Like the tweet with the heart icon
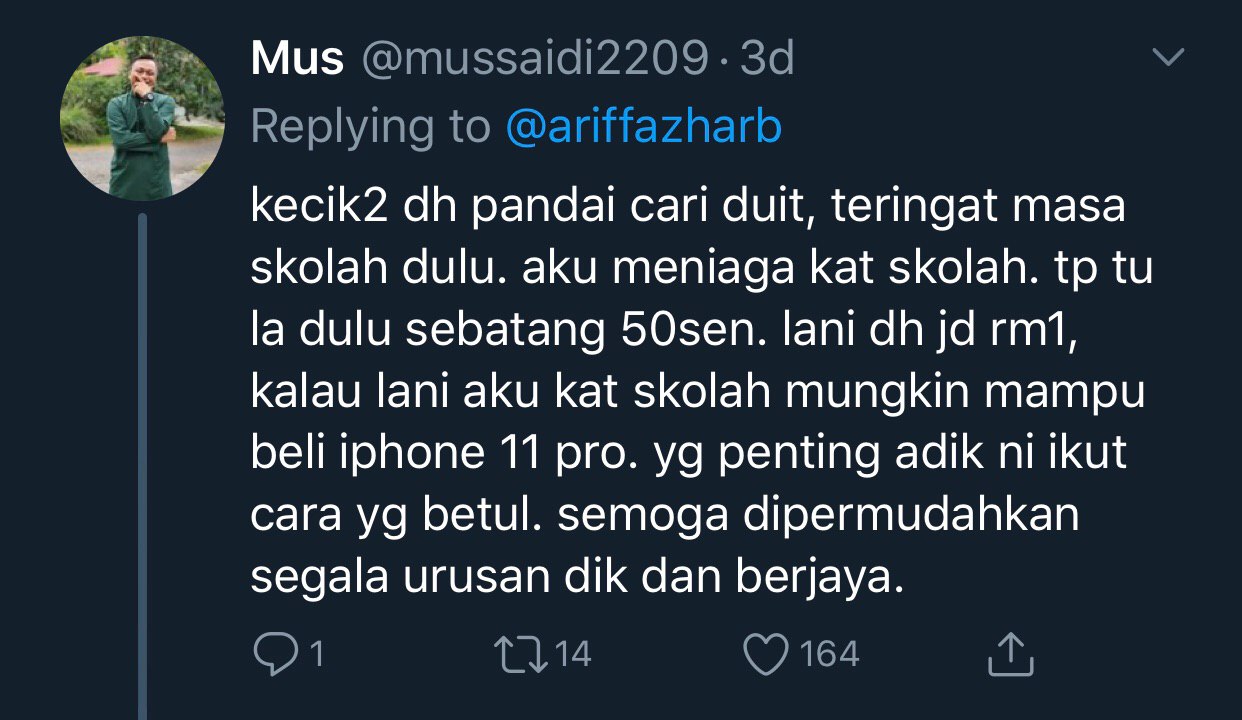 point(766,654)
